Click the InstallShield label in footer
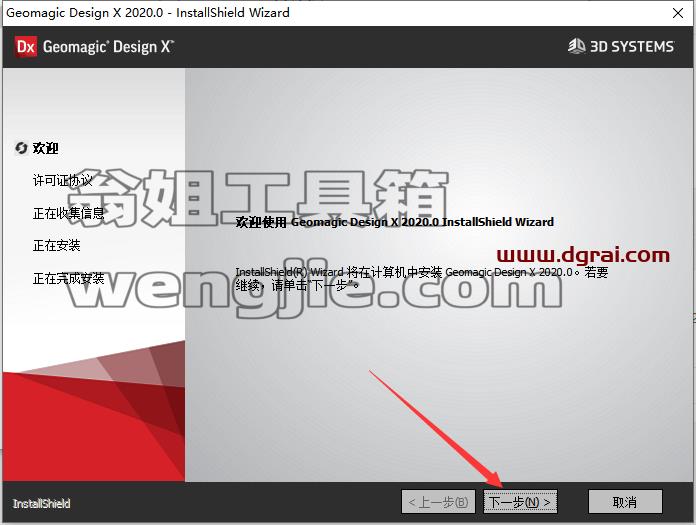This screenshot has width=696, height=525. (x=41, y=504)
